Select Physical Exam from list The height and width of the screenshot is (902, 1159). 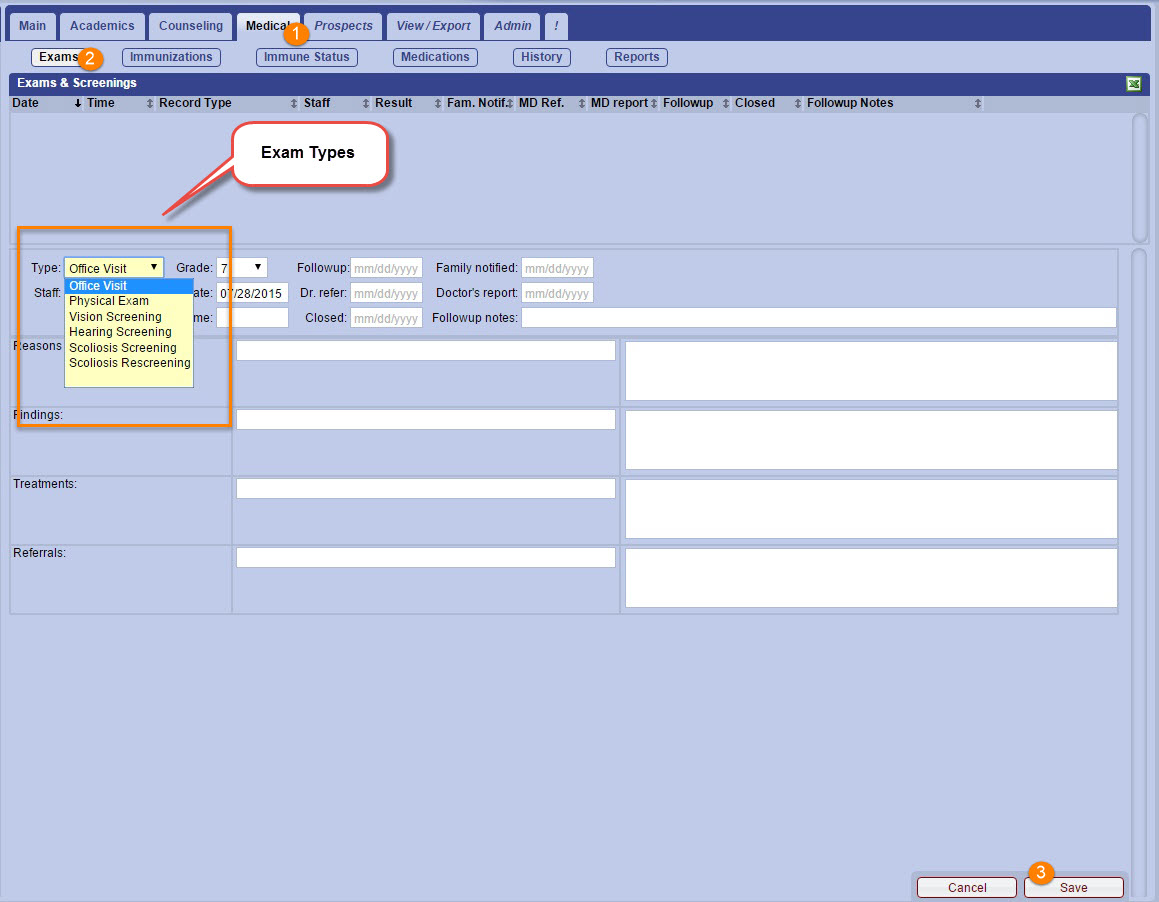tap(109, 301)
